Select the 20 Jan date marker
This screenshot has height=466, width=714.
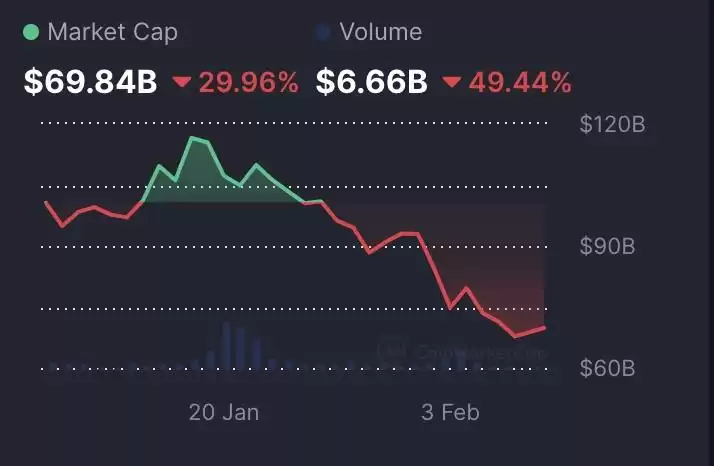pos(224,412)
